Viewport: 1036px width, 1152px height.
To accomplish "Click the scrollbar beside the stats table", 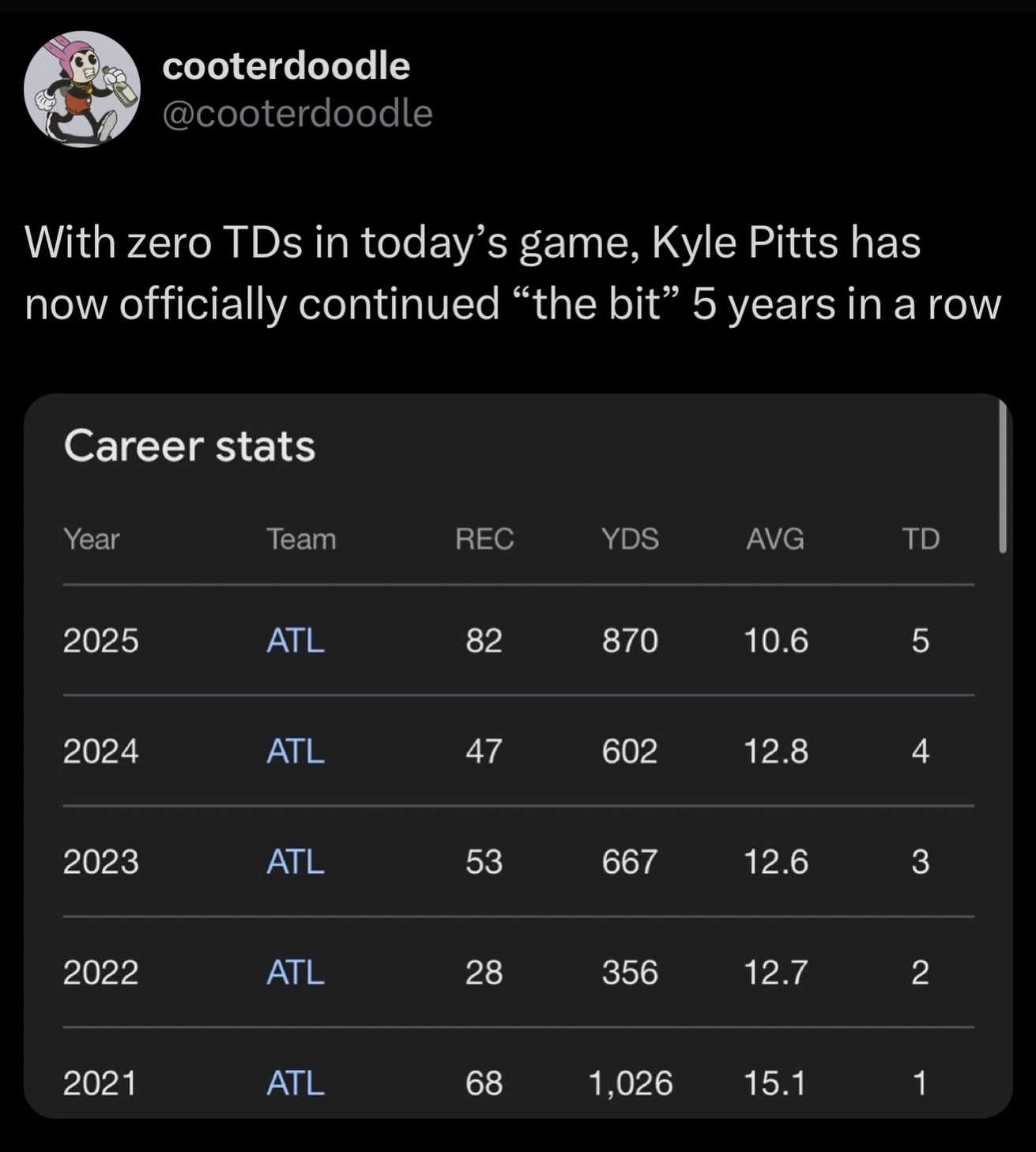I will pos(1002,477).
